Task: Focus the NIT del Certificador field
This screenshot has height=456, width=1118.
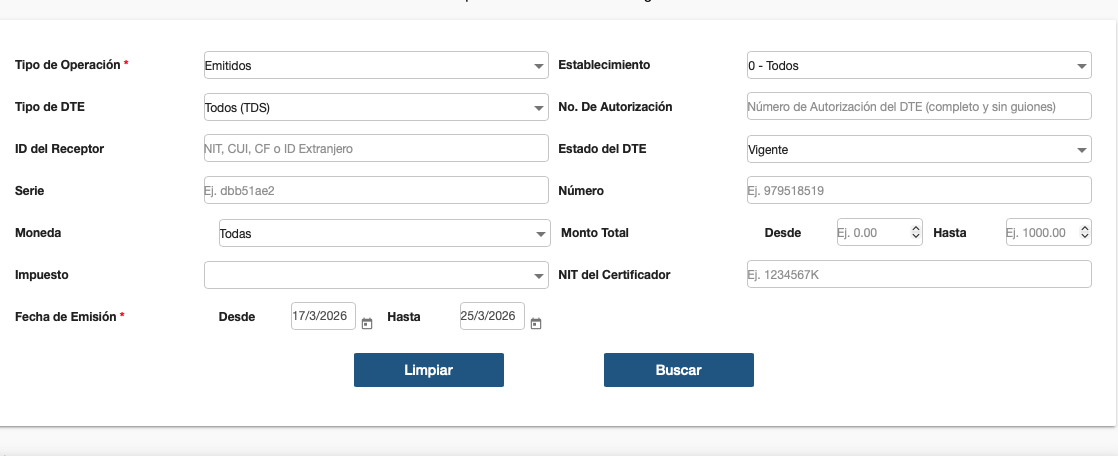Action: pos(919,274)
